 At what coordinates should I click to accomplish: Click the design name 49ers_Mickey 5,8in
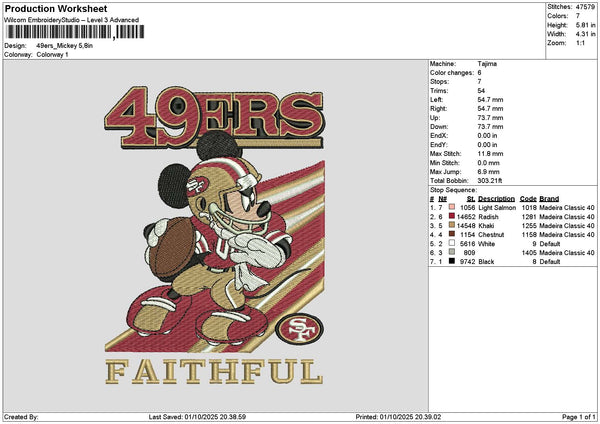pos(64,46)
